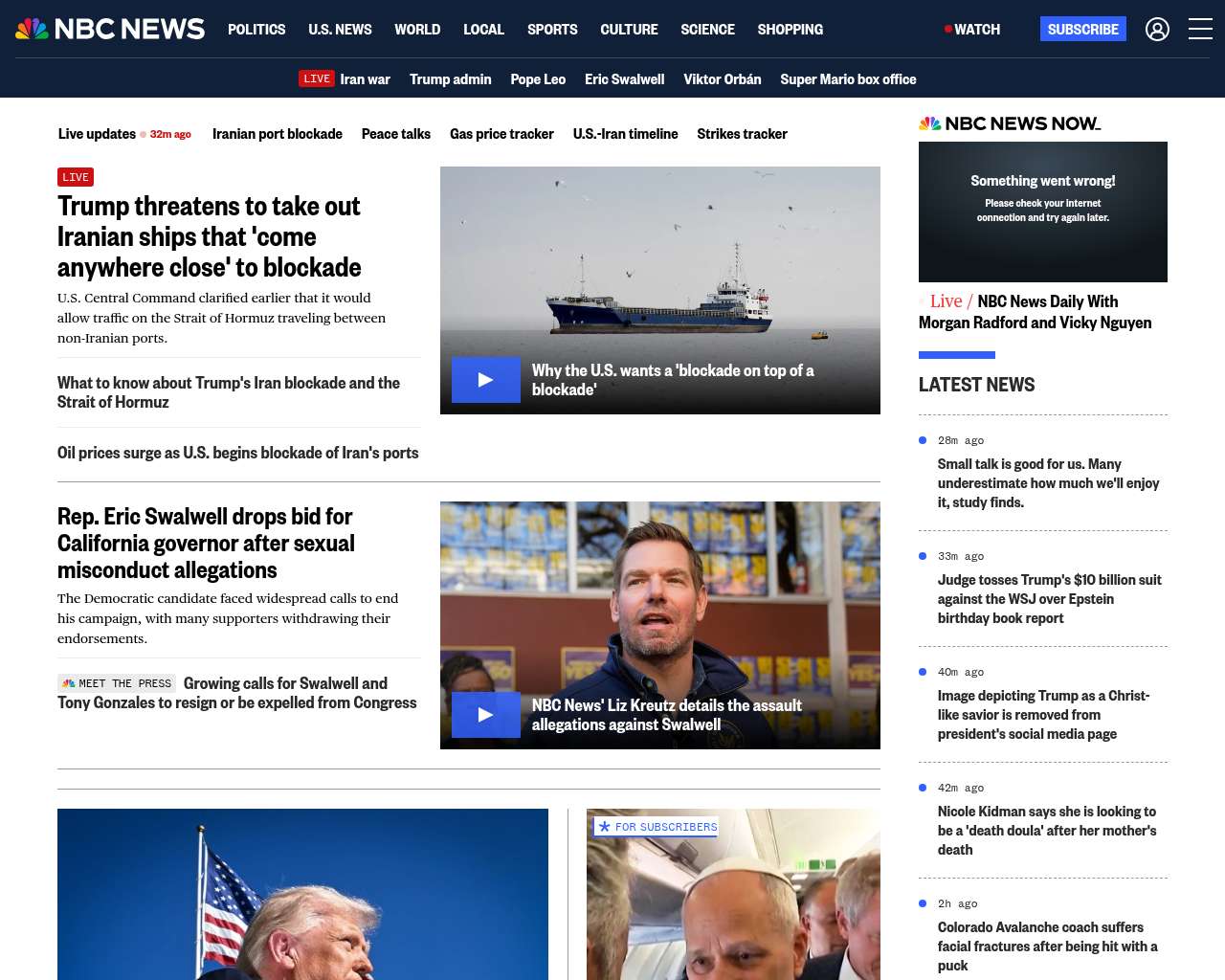The width and height of the screenshot is (1225, 980).
Task: Click the NBC News Now logo
Action: [1010, 123]
